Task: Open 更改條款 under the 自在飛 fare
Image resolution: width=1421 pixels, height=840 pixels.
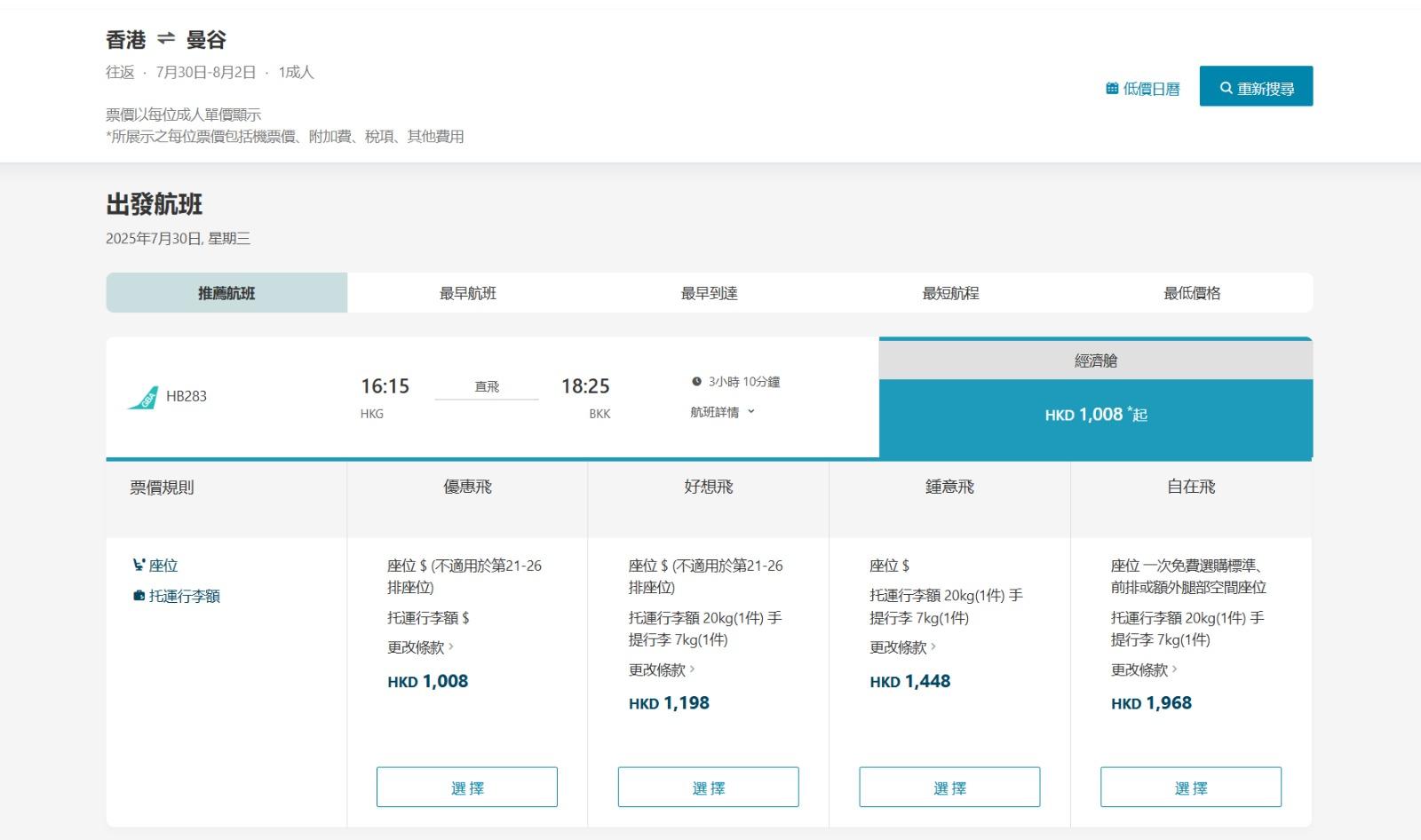Action: point(1144,670)
